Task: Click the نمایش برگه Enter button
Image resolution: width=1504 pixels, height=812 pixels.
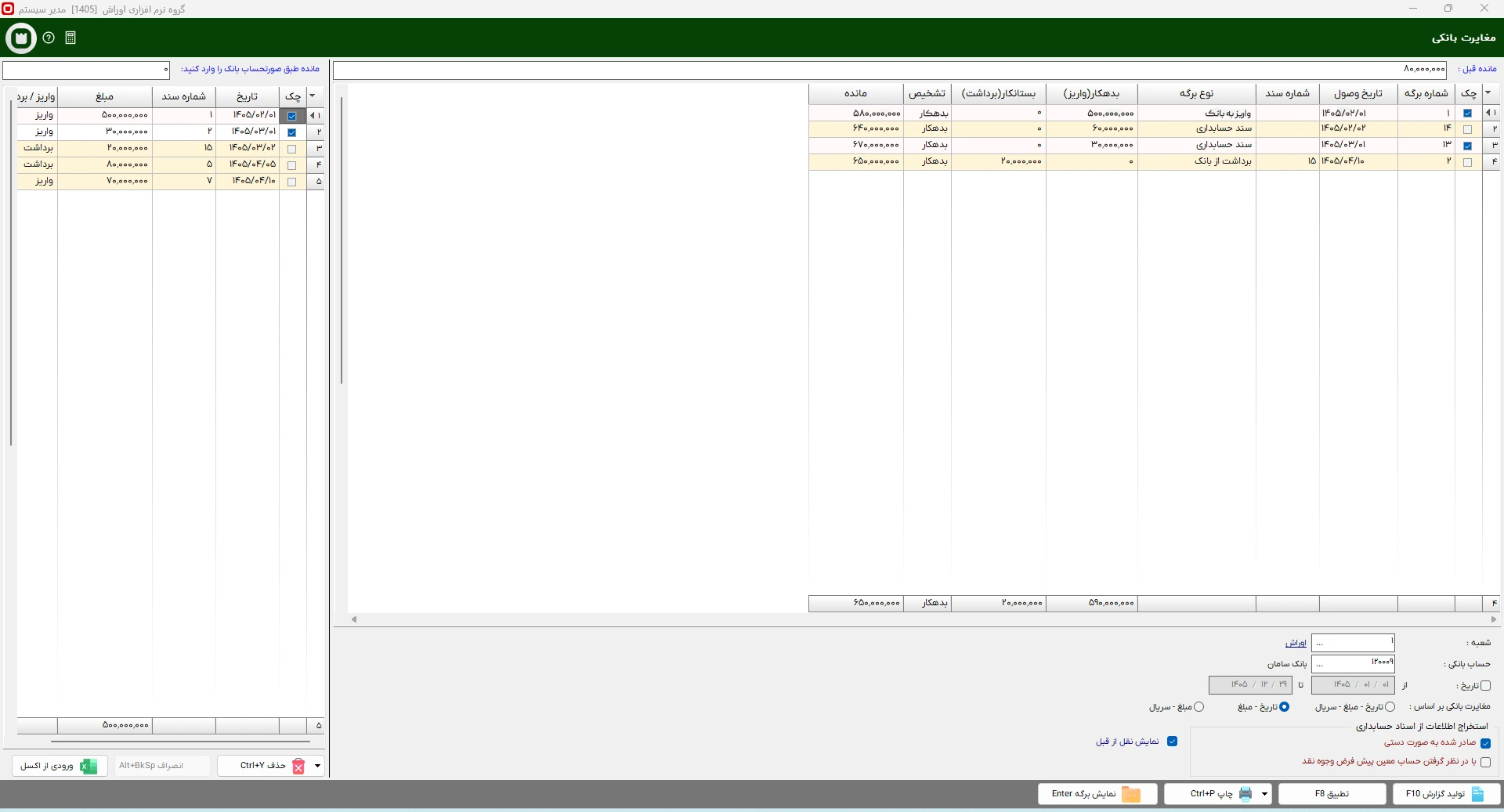Action: coord(1097,794)
